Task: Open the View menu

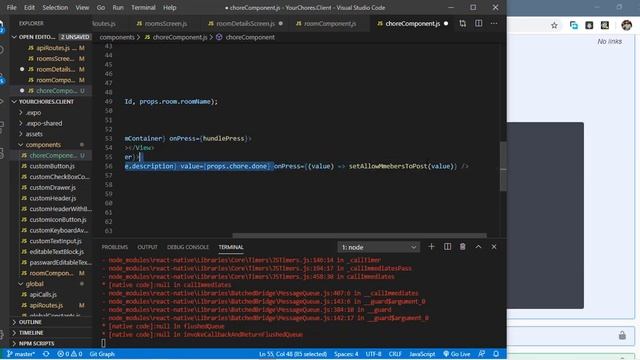Action: pyautogui.click(x=82, y=7)
